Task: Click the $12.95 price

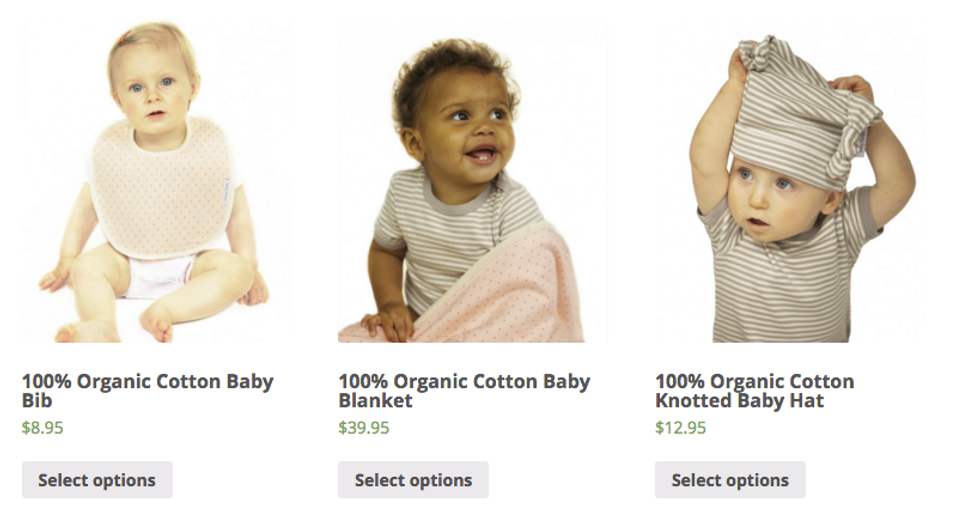Action: [681, 428]
